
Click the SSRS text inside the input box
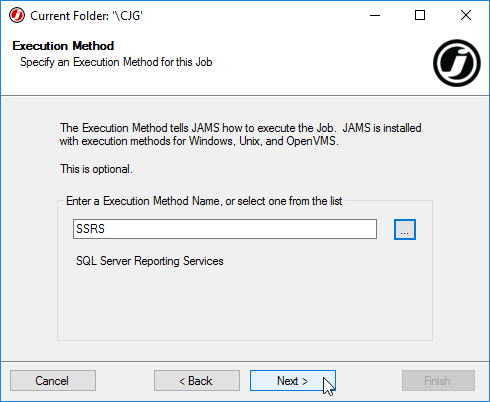[x=90, y=229]
